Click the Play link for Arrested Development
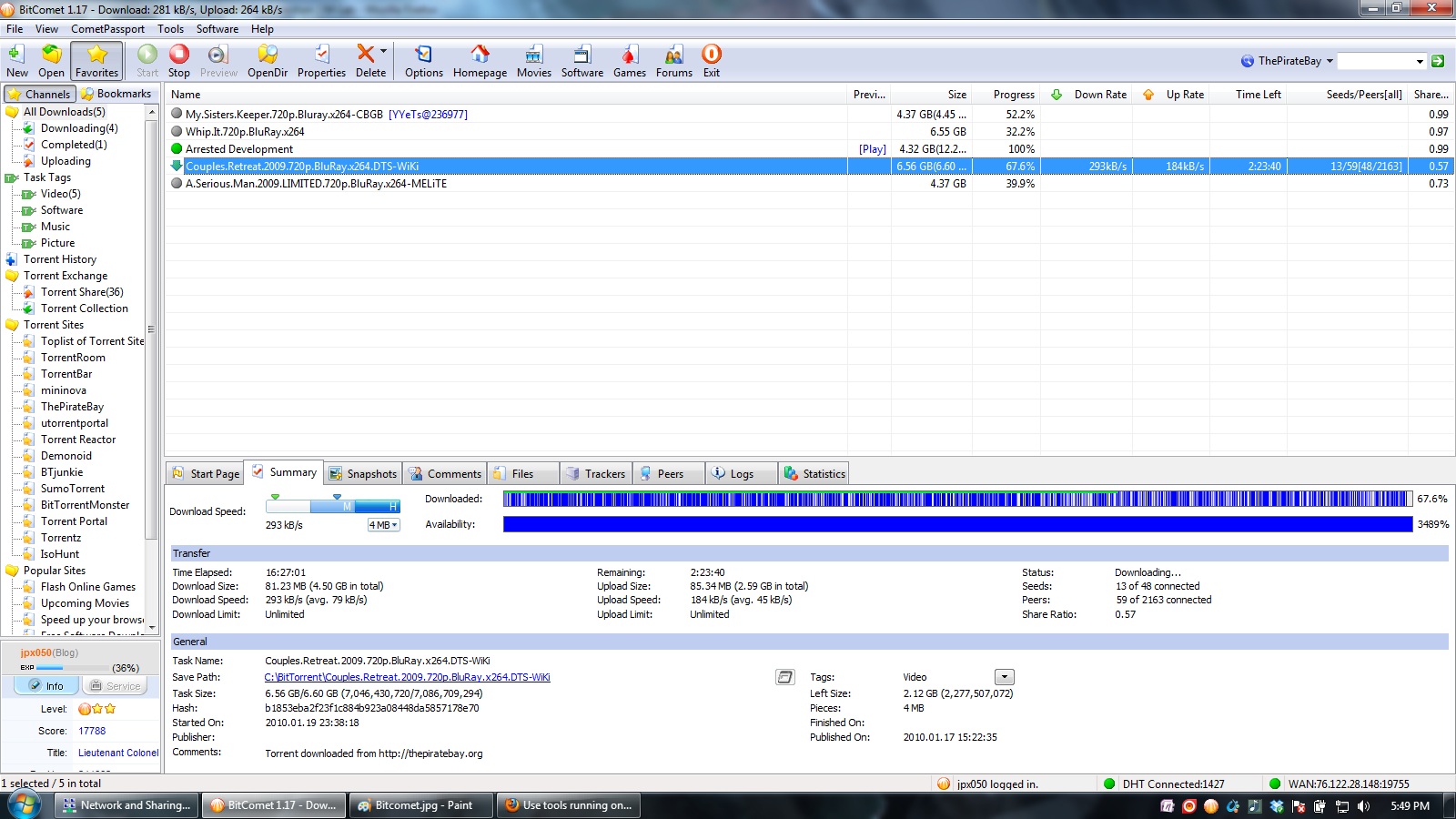 point(872,149)
